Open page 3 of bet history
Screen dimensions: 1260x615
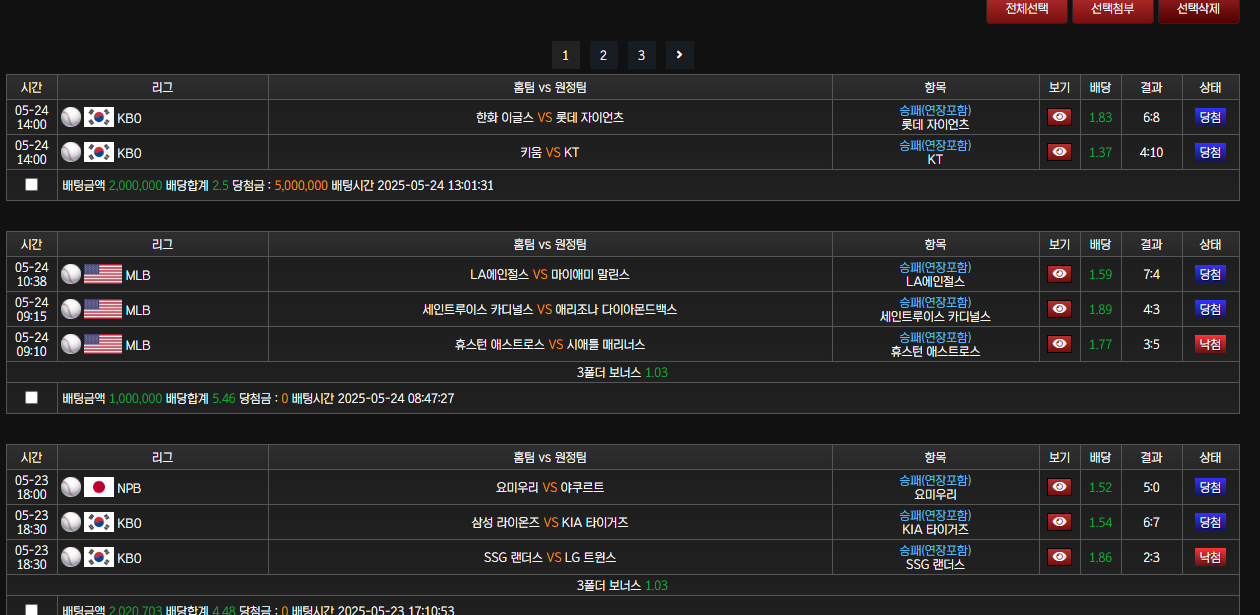(x=641, y=55)
